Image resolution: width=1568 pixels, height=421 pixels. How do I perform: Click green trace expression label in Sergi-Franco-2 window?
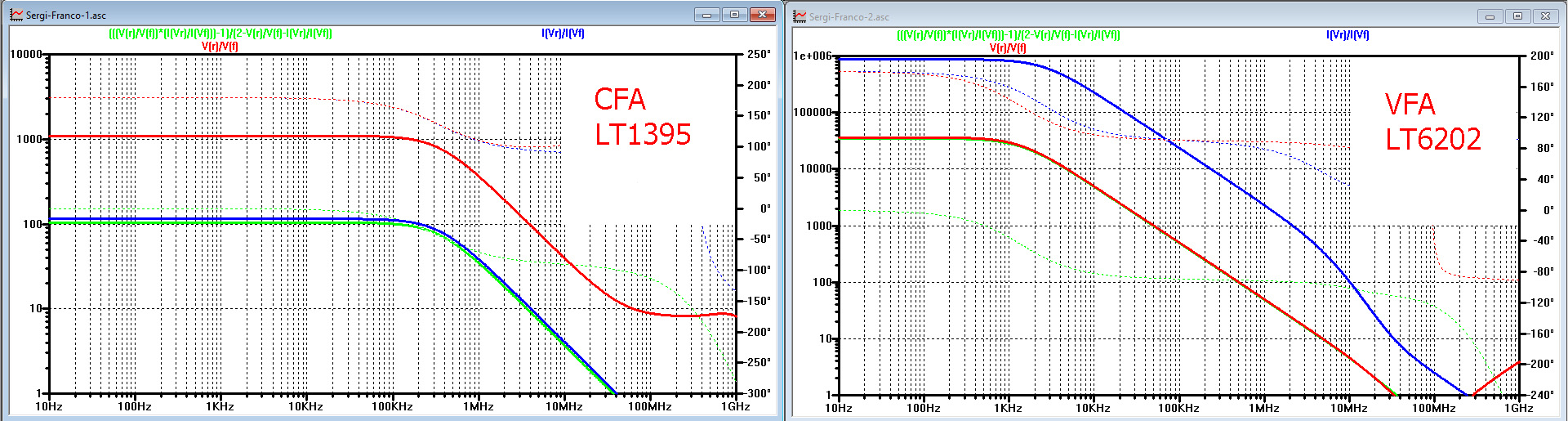(1009, 35)
